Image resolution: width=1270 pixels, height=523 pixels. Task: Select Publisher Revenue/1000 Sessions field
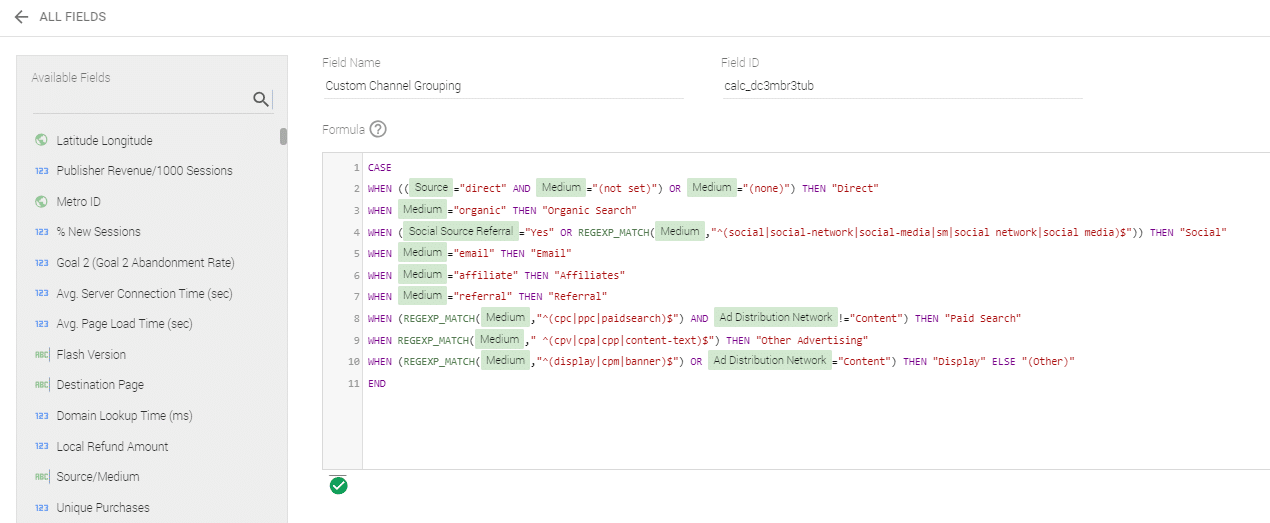[x=144, y=171]
